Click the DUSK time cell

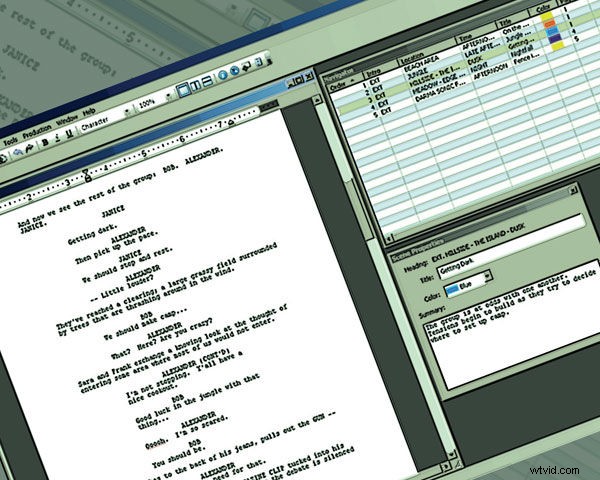tap(474, 61)
